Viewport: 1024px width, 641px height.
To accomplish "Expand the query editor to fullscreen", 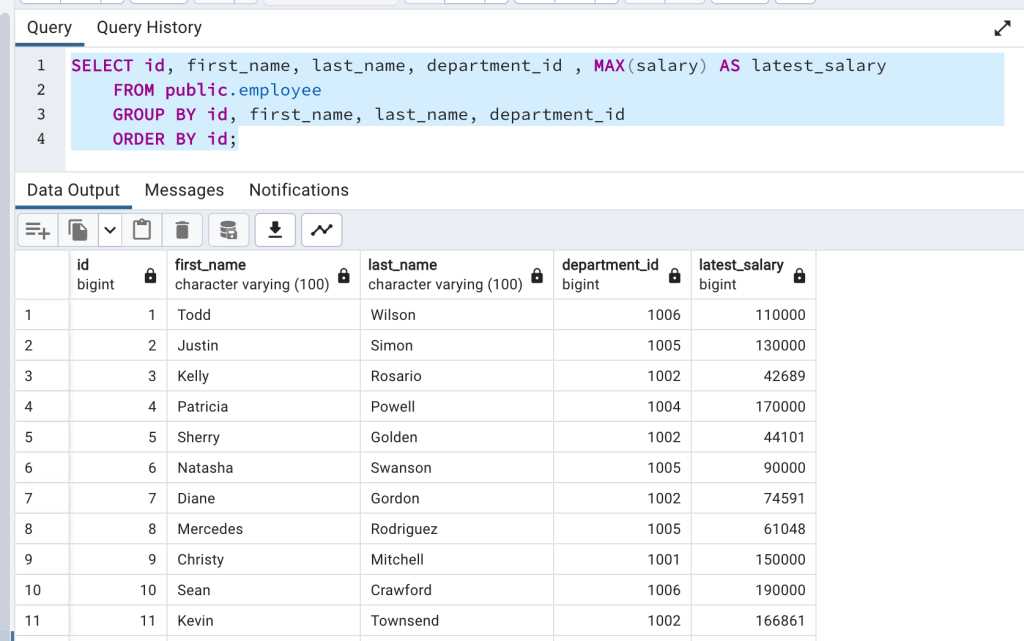I will click(x=1002, y=28).
